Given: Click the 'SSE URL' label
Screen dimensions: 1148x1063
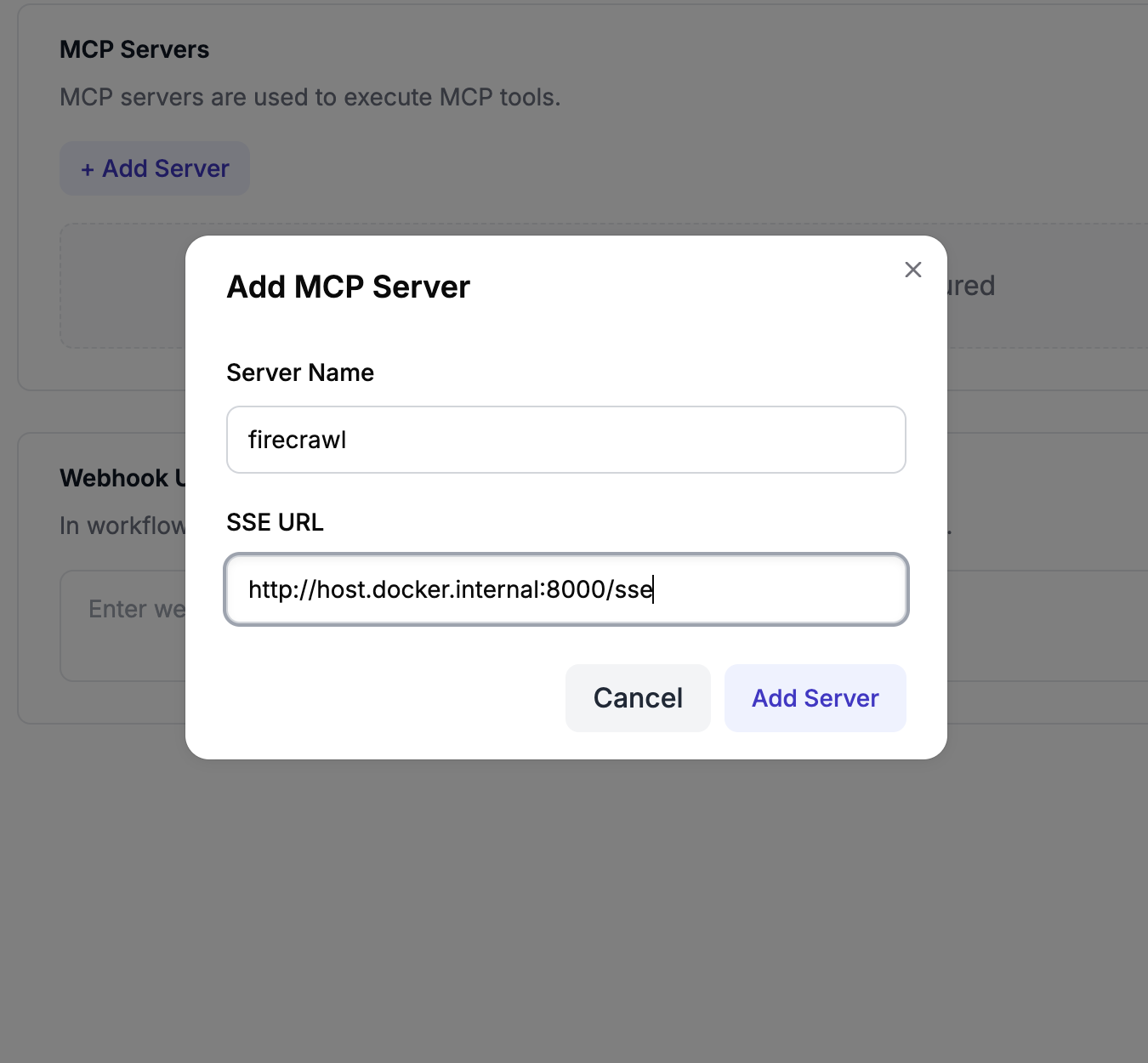Looking at the screenshot, I should point(275,522).
